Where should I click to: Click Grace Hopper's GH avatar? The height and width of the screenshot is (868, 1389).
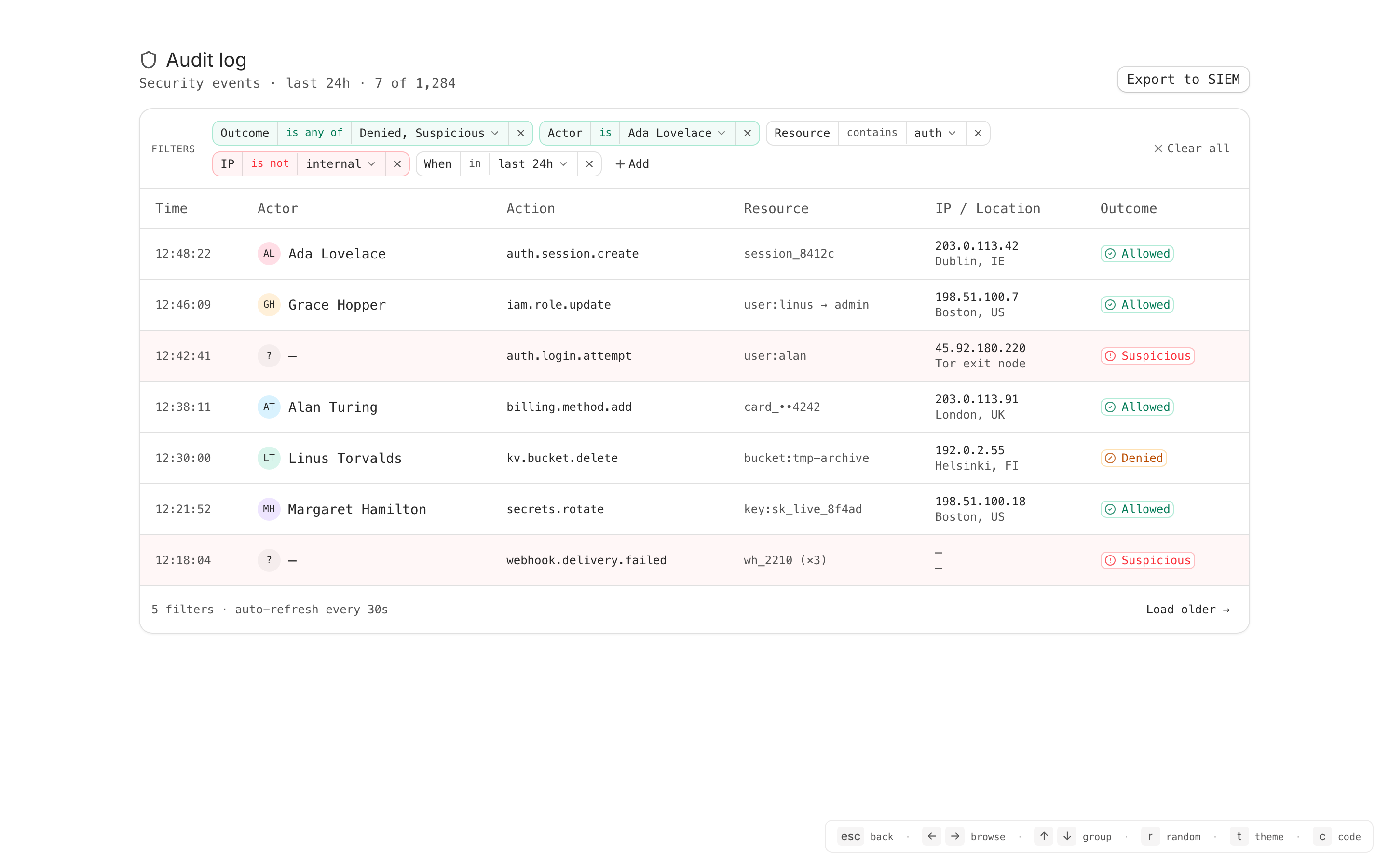pos(269,305)
